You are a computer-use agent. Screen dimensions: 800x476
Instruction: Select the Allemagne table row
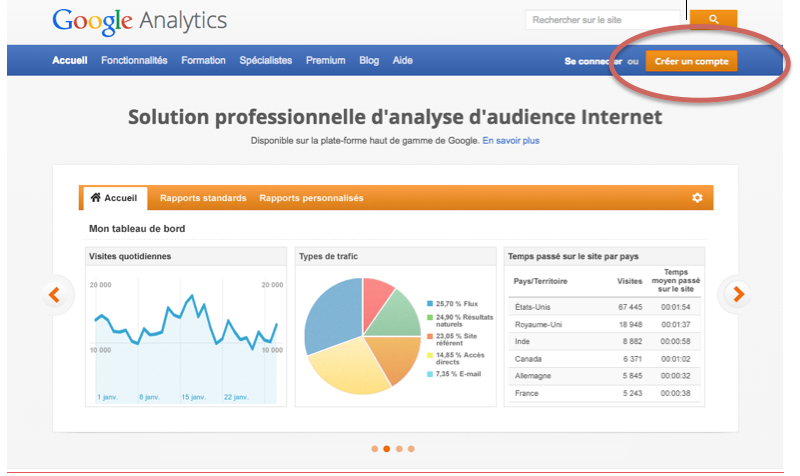[x=604, y=375]
